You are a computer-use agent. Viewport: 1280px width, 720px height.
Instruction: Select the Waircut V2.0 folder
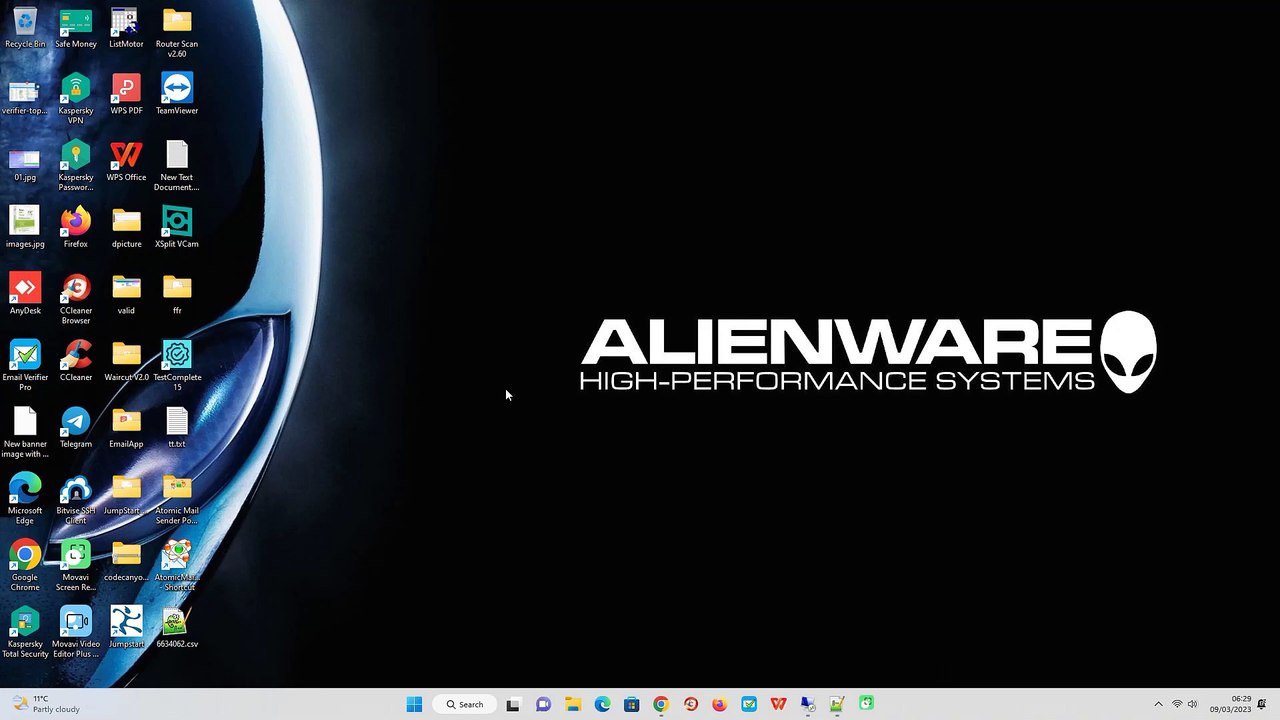point(126,362)
